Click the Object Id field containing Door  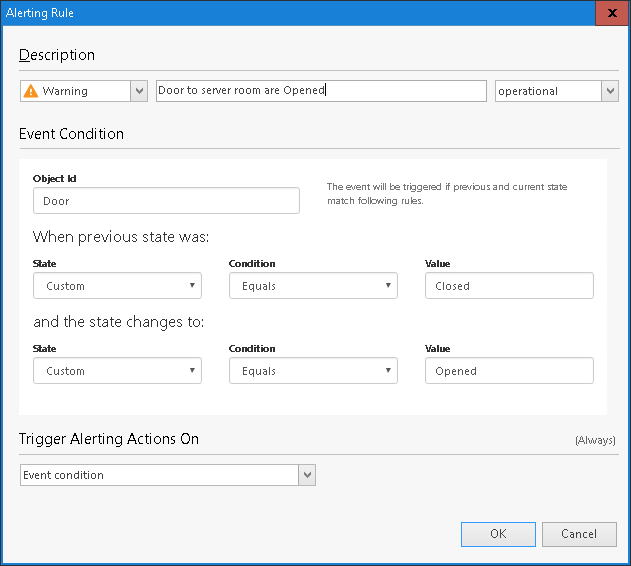point(166,200)
